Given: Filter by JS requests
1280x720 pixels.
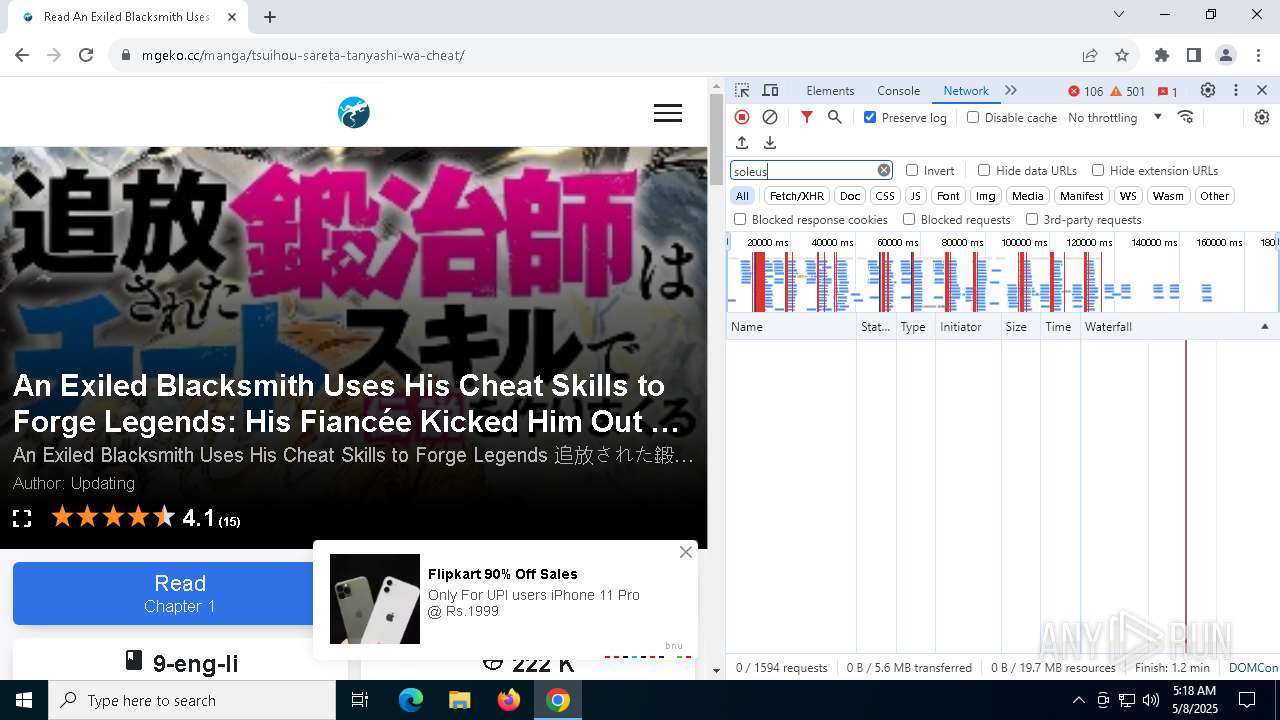Looking at the screenshot, I should pos(915,196).
